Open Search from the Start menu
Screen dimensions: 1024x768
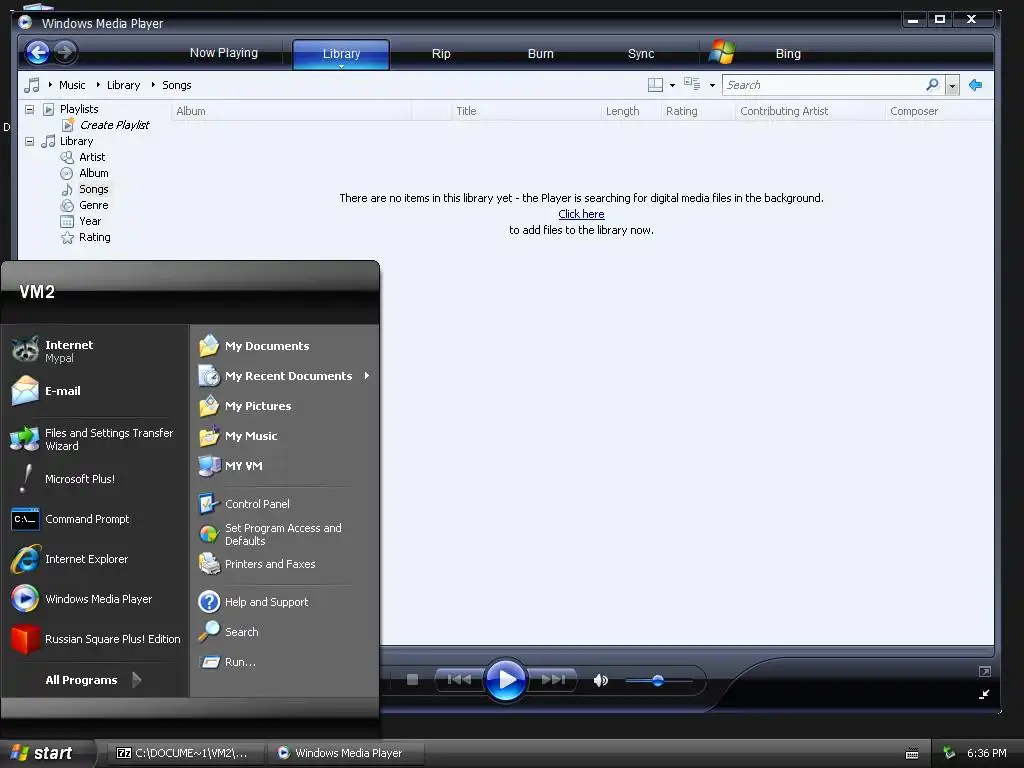[x=284, y=632]
